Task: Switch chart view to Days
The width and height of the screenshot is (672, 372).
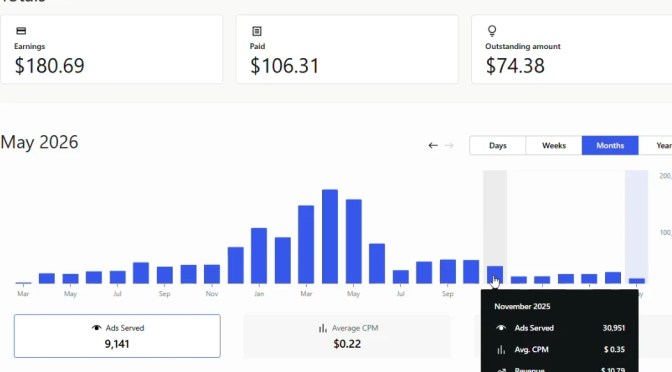Action: (x=498, y=146)
